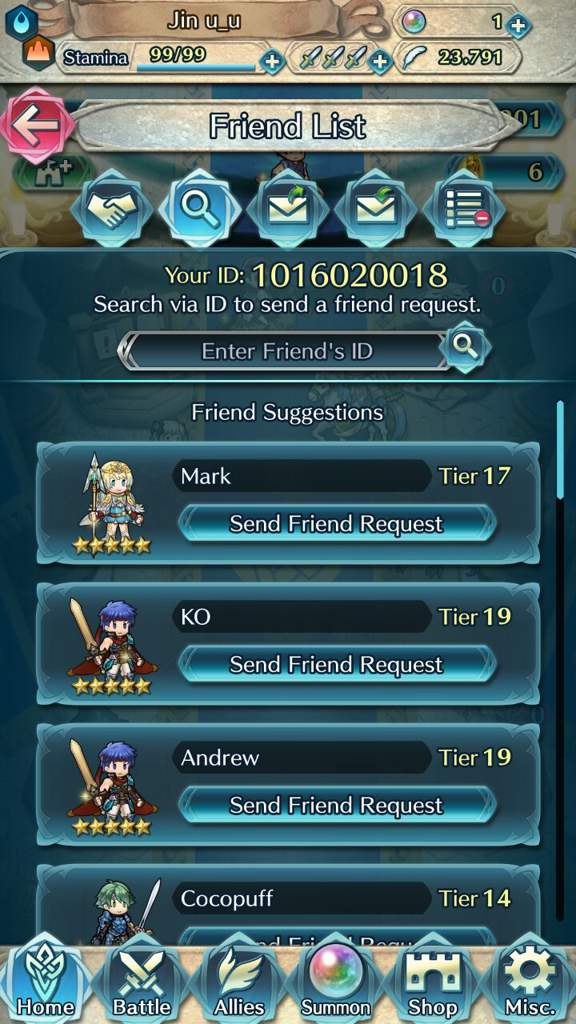This screenshot has height=1024, width=576.
Task: Select the magnifying glass search tab
Action: [199, 209]
